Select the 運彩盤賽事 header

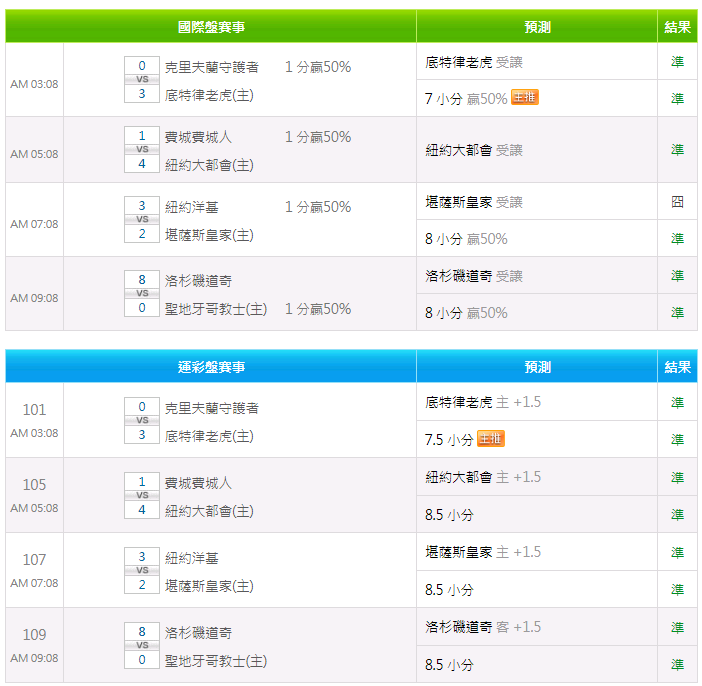211,367
